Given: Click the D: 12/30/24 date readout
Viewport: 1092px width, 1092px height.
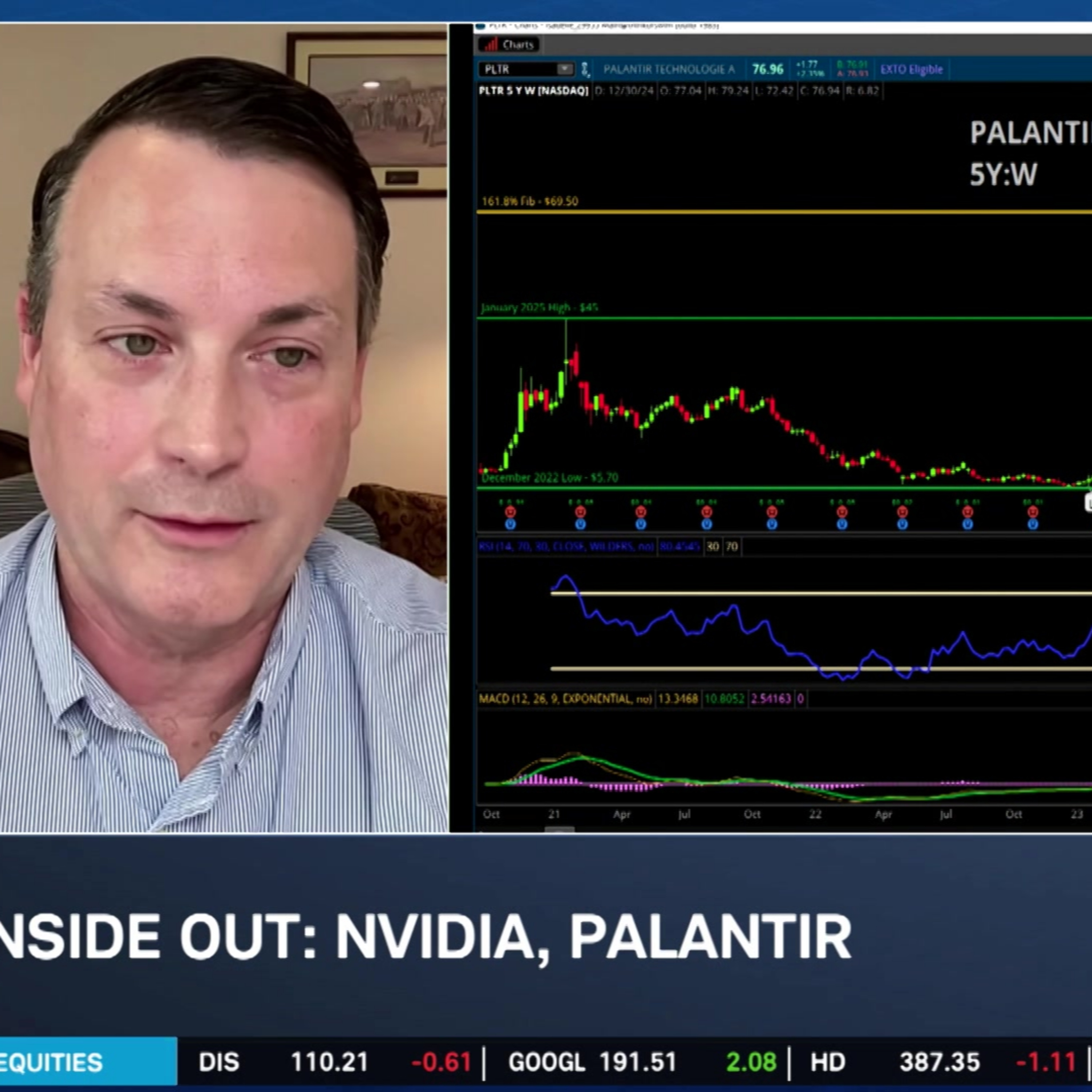Looking at the screenshot, I should [x=625, y=91].
